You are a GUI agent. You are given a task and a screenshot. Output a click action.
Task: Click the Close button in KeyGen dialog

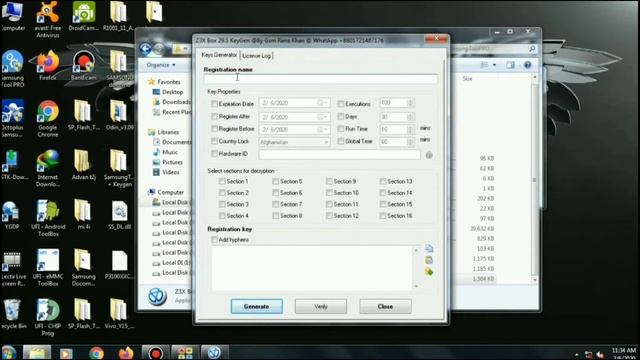tap(385, 306)
